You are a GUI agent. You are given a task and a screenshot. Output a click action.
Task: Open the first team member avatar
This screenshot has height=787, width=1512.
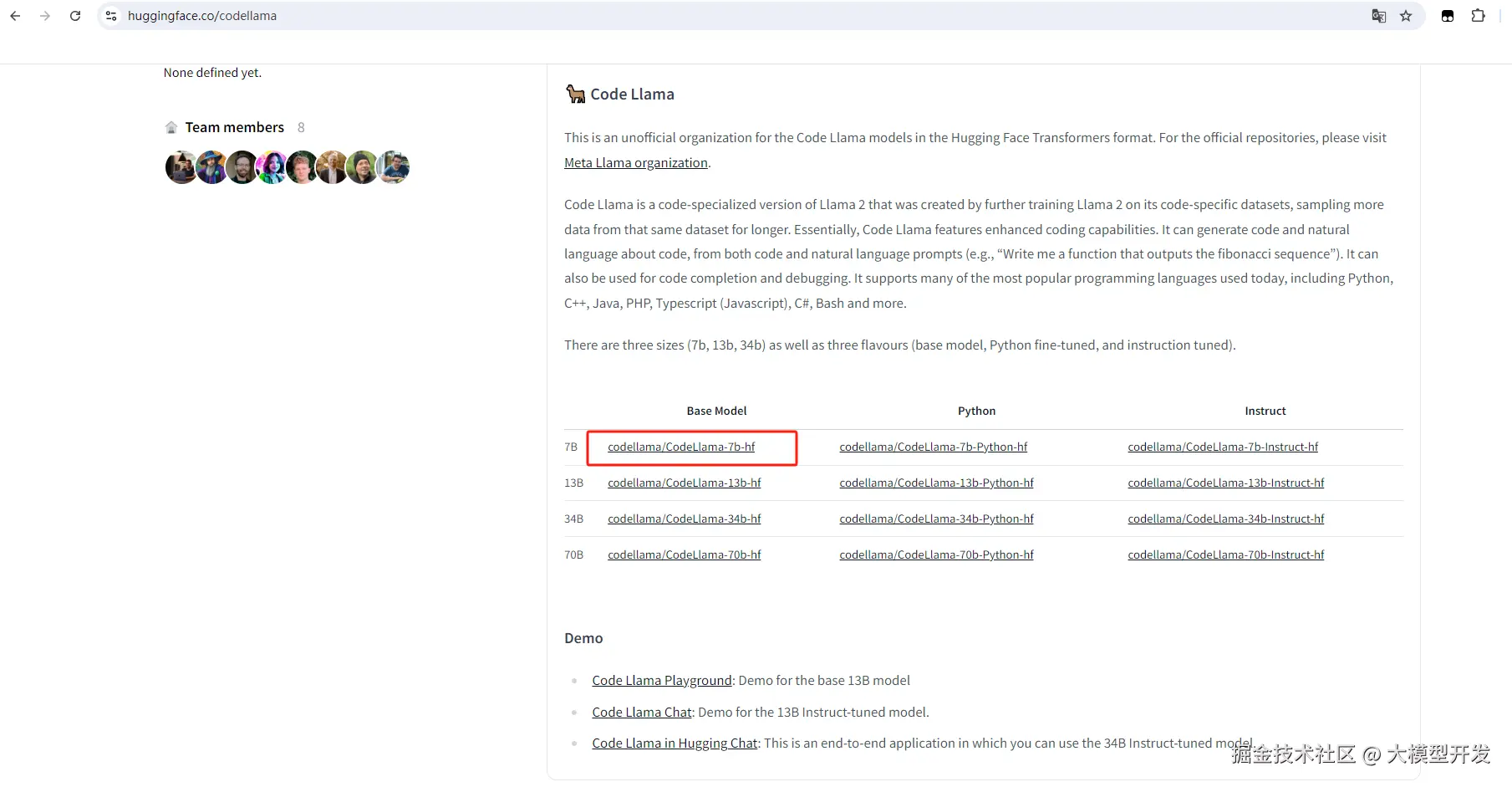[181, 167]
